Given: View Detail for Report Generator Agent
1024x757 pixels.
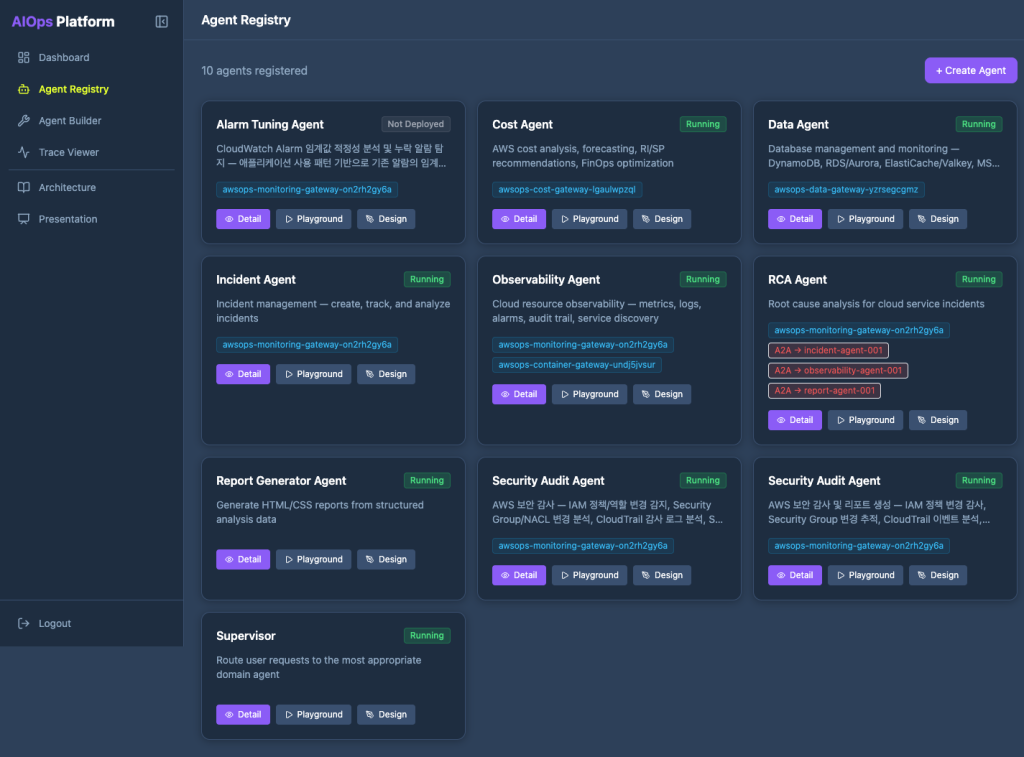Looking at the screenshot, I should (243, 559).
